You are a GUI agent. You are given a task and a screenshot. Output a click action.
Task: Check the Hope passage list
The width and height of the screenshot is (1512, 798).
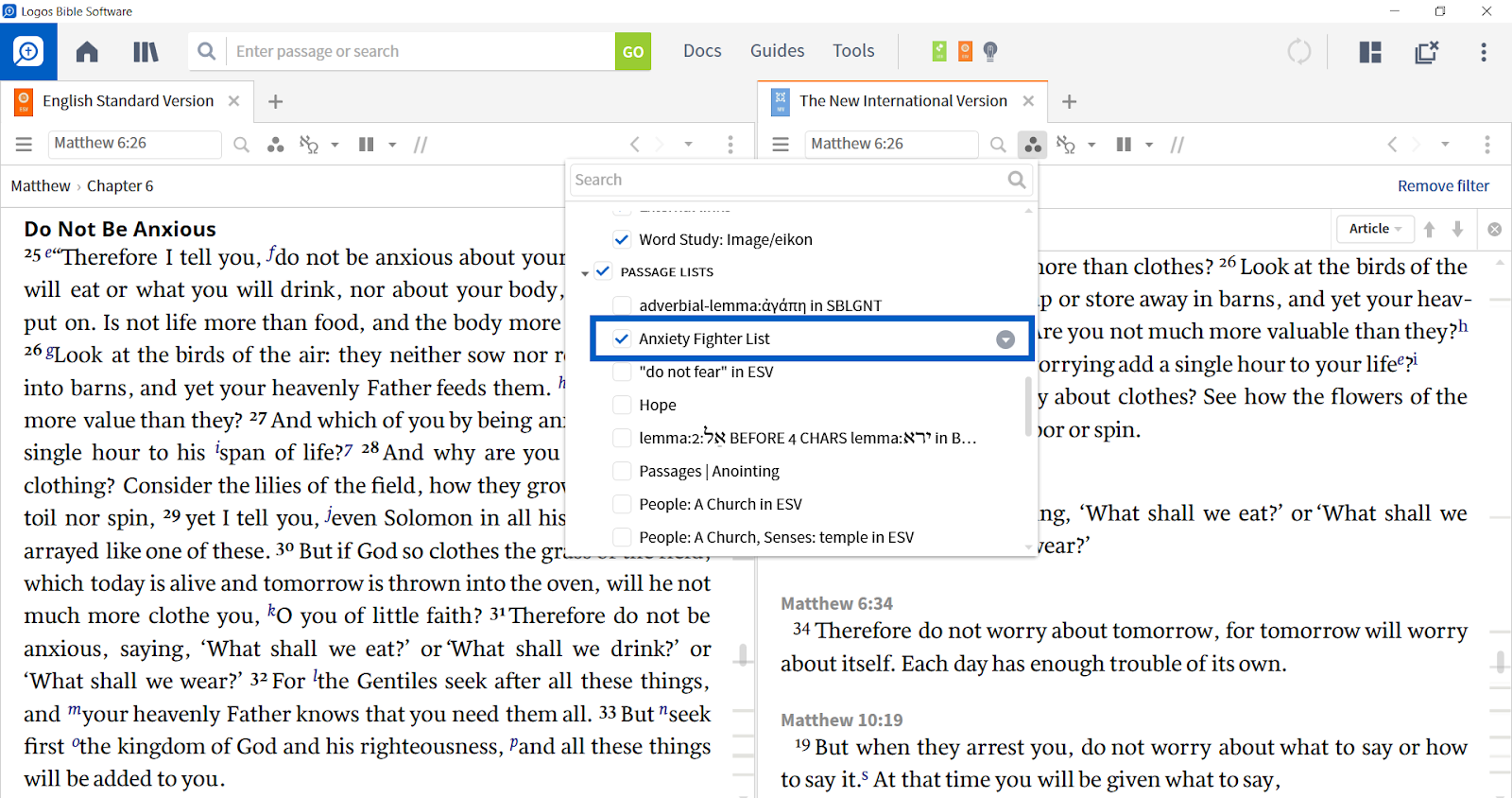coord(622,405)
